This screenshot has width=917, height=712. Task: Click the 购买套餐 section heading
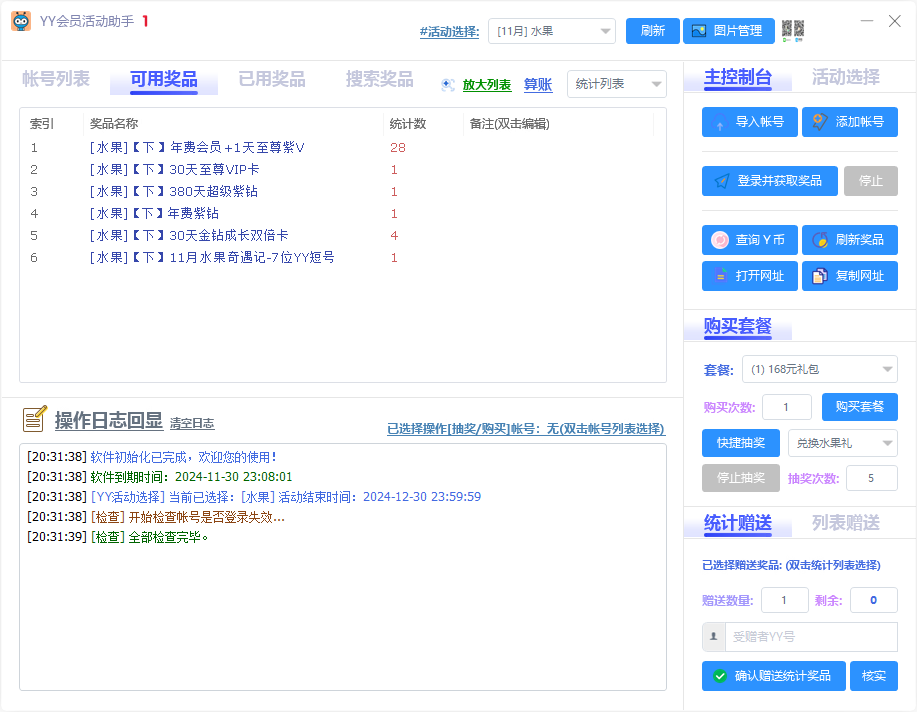737,326
